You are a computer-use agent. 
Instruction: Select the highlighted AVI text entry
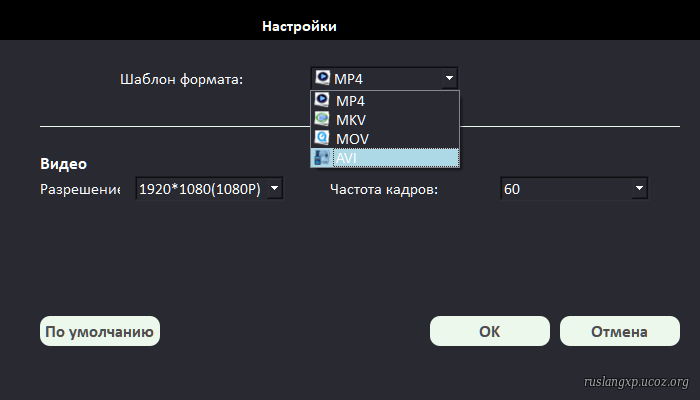346,157
